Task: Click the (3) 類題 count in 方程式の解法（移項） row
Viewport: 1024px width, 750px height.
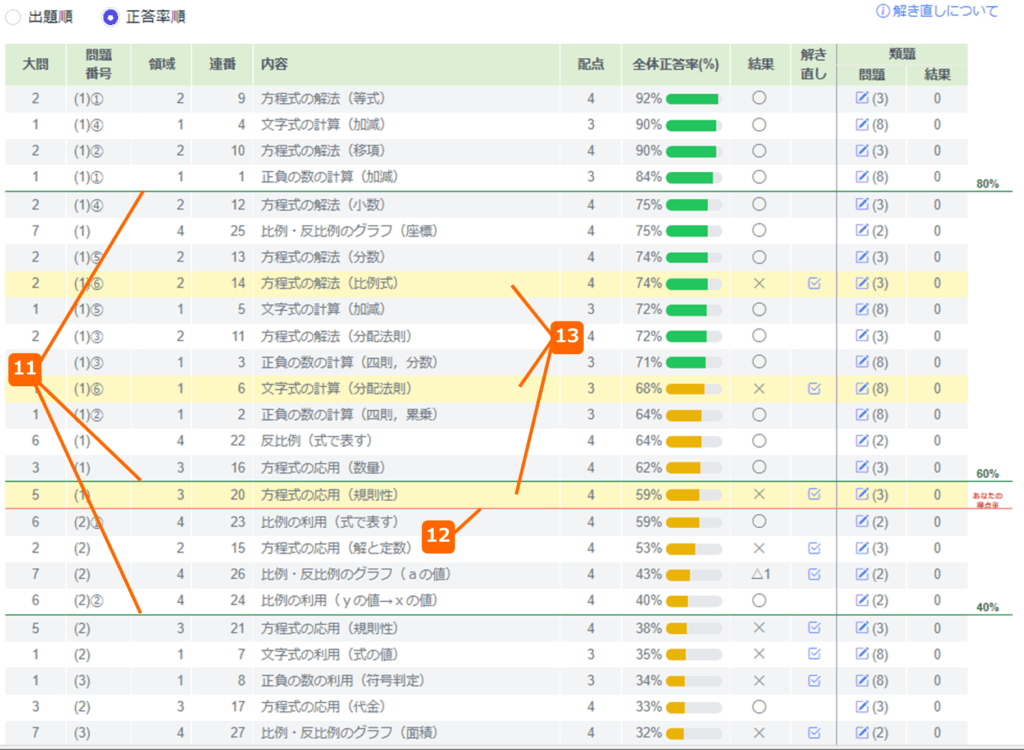Action: [879, 151]
